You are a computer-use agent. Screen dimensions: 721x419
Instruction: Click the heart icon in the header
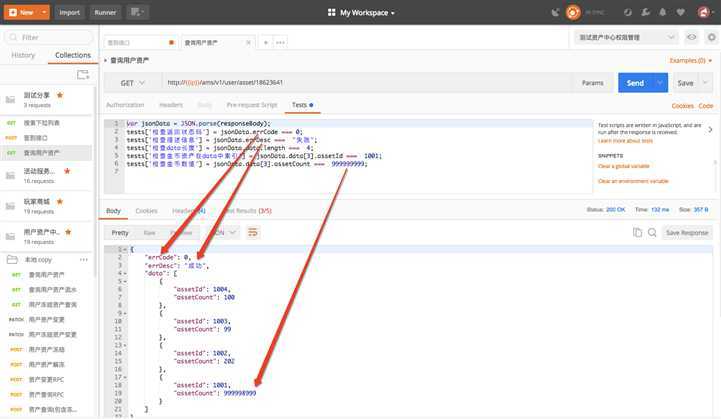click(681, 12)
